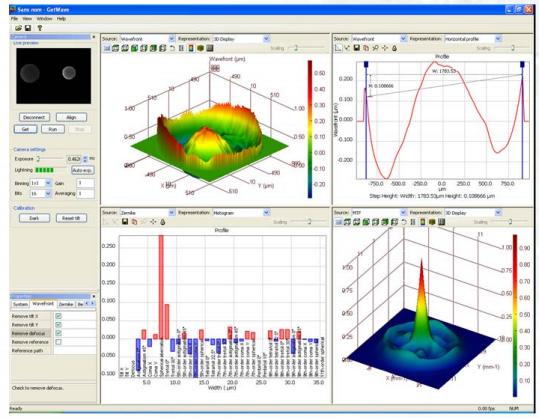
Task: Open Source dropdown showing MTF
Action: 404,212
